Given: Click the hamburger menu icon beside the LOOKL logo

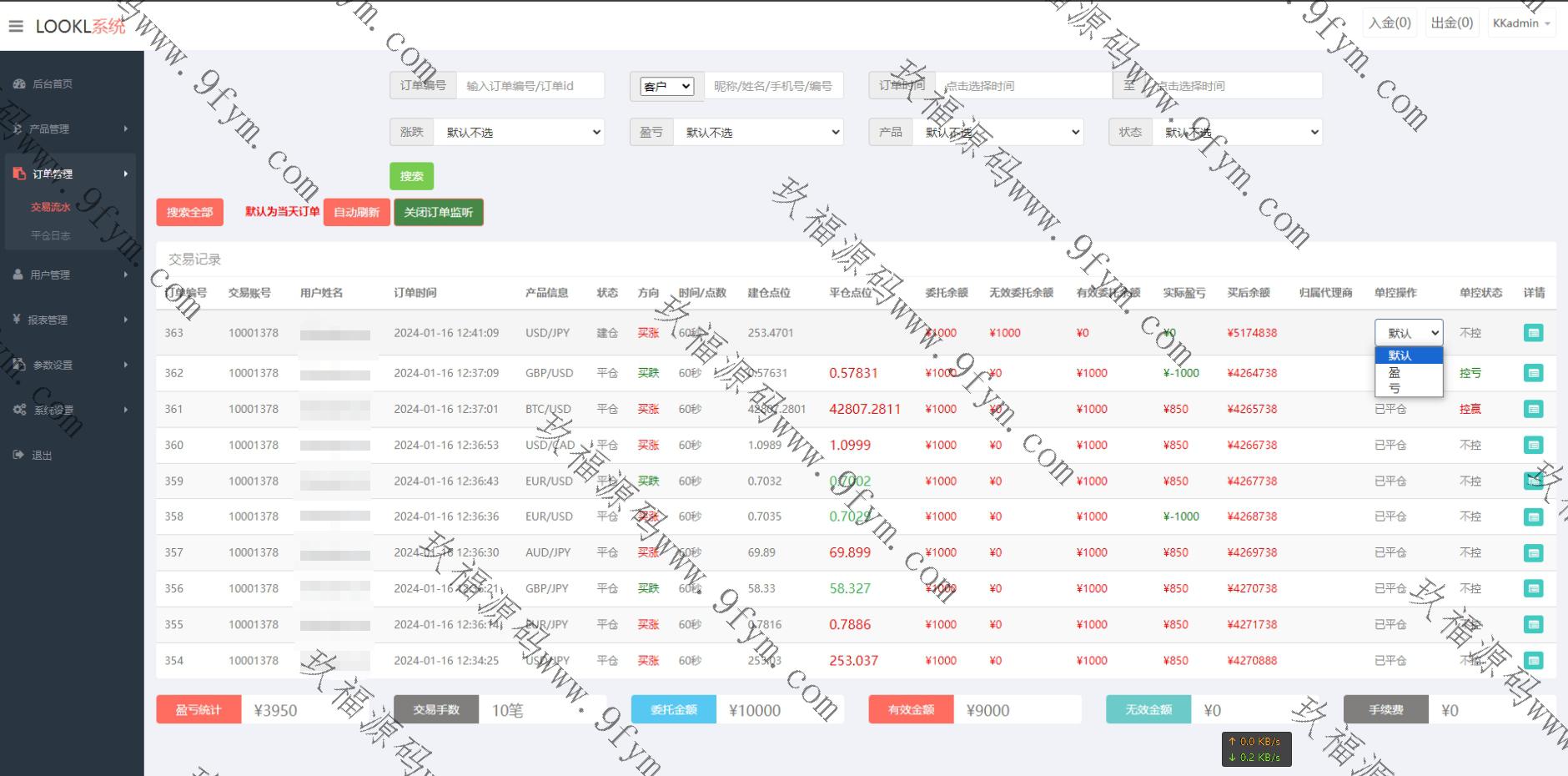Looking at the screenshot, I should coord(16,26).
